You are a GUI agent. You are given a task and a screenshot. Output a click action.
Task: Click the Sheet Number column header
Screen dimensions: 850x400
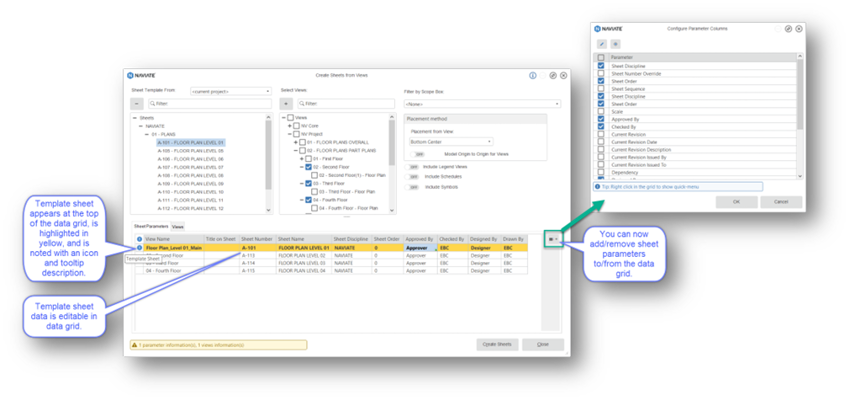coord(257,239)
